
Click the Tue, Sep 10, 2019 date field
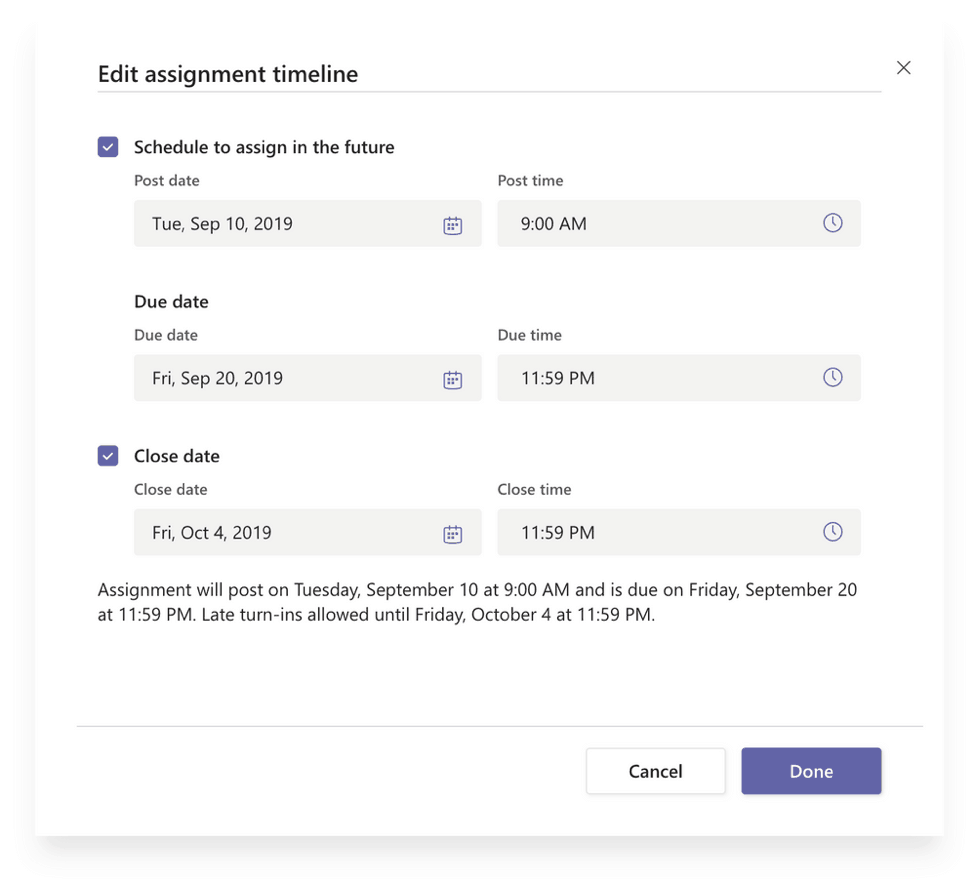(x=280, y=224)
